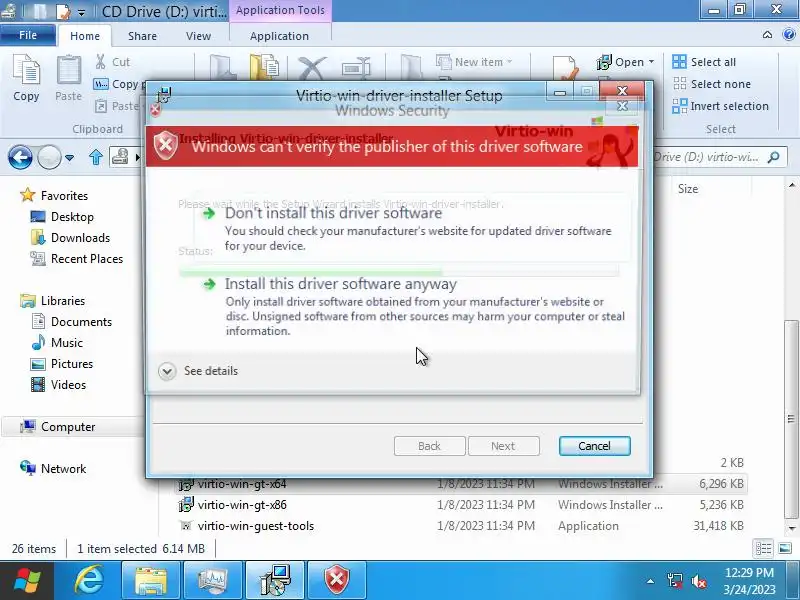This screenshot has width=800, height=600.
Task: Select the virtio-win-guest-tools file
Action: click(x=255, y=526)
